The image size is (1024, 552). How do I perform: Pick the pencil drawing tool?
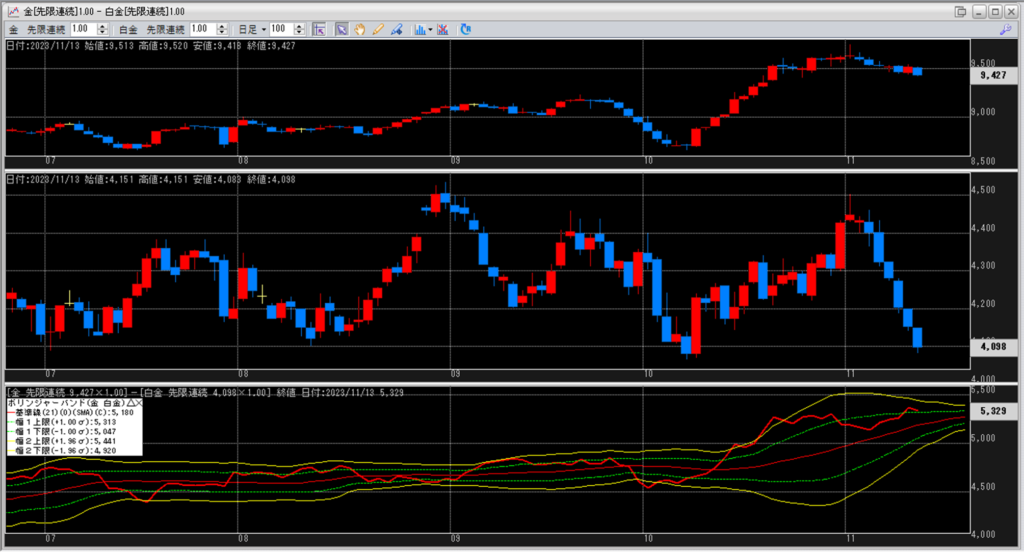point(378,29)
